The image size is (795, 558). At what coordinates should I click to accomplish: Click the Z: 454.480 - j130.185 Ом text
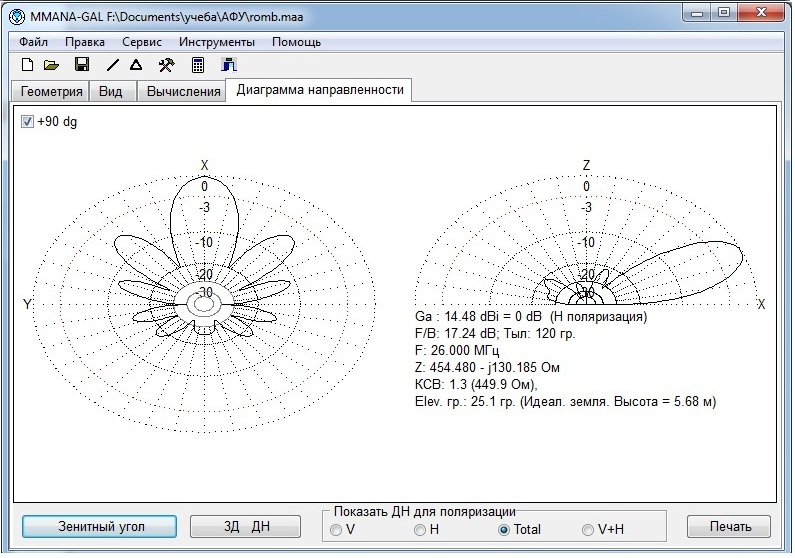click(487, 367)
